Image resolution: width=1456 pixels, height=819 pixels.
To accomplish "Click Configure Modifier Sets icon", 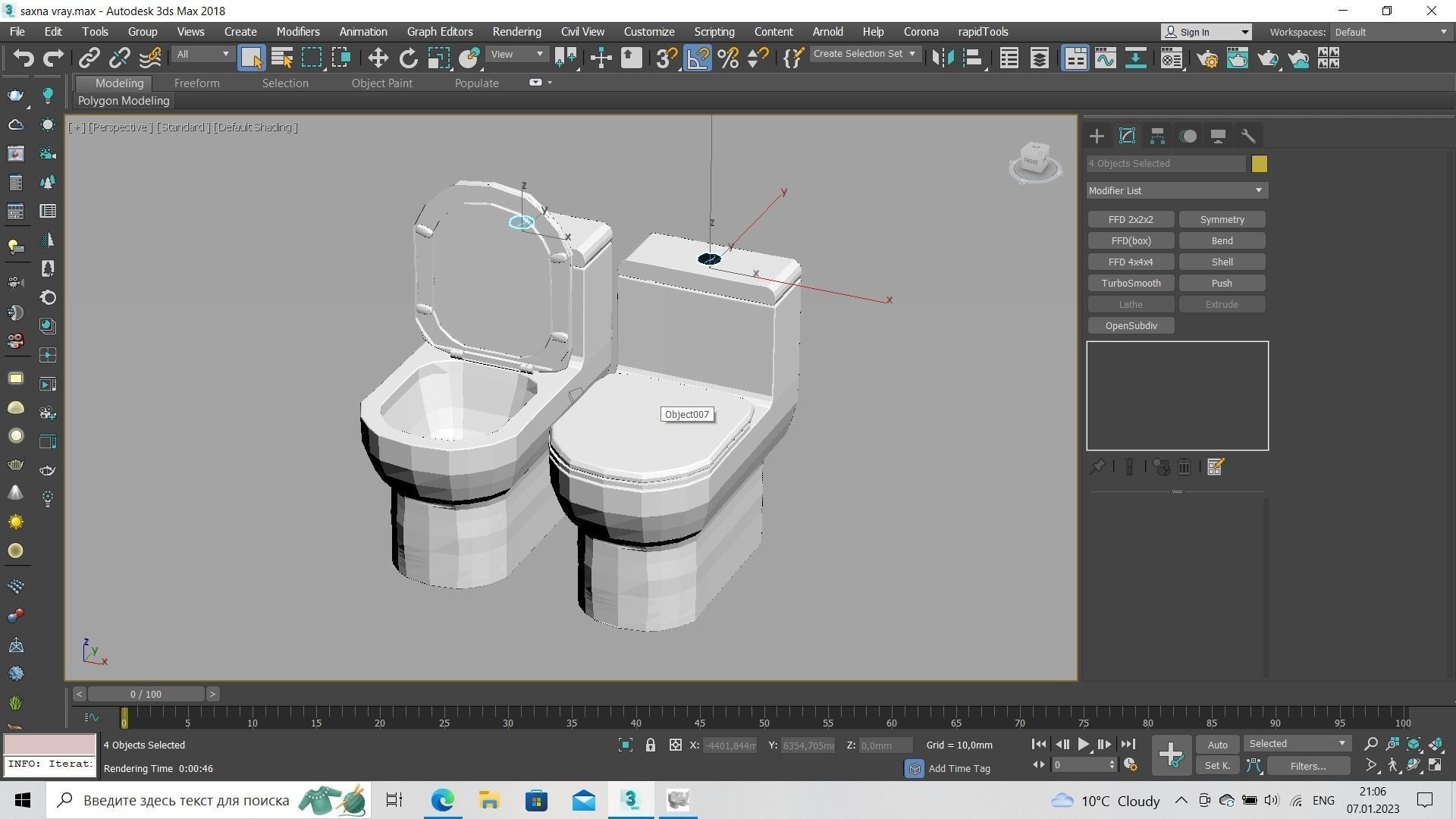I will point(1215,467).
